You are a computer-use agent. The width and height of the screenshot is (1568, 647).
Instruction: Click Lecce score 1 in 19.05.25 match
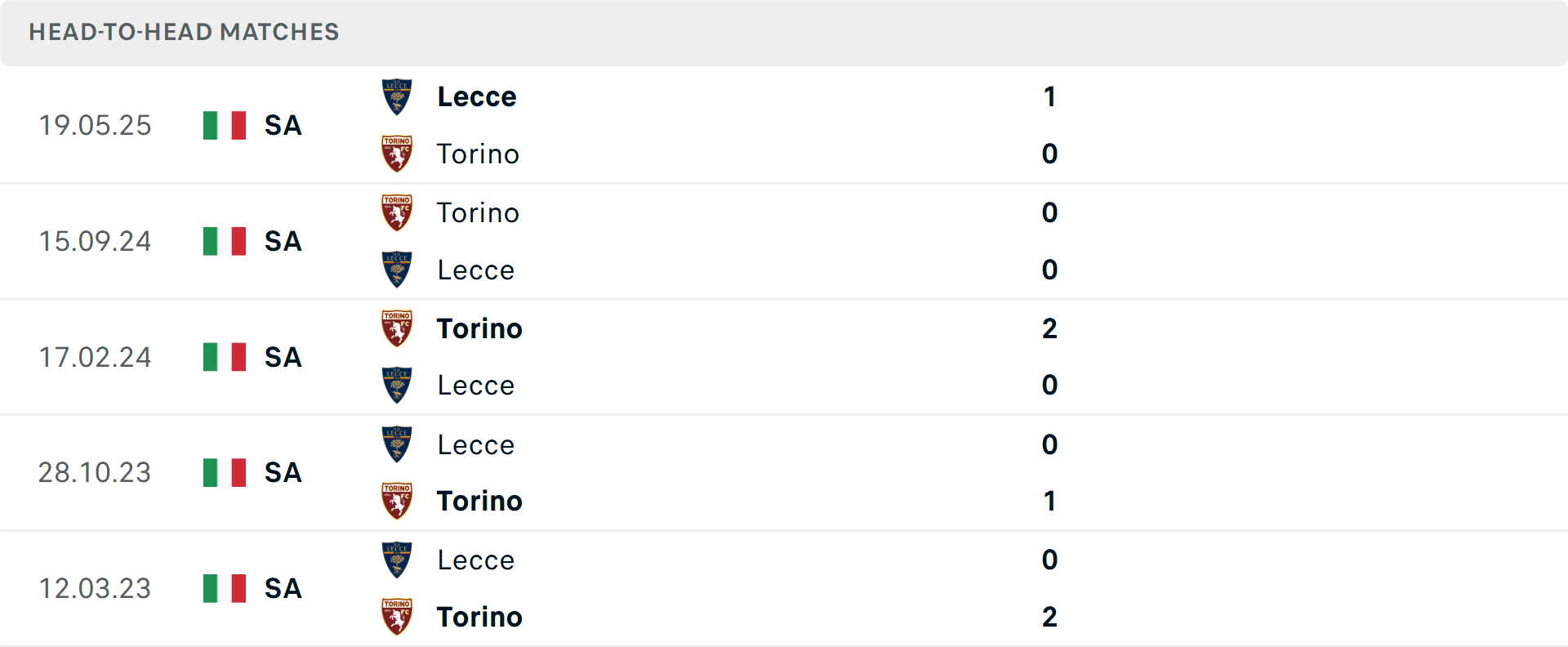[x=1049, y=97]
